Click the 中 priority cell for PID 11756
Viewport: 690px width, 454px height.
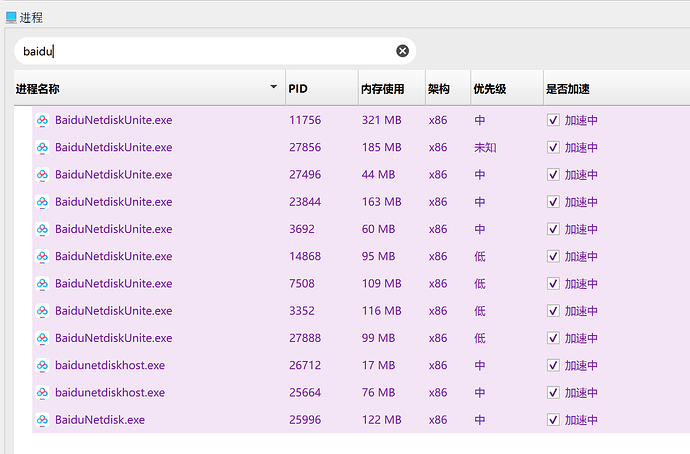coord(480,120)
